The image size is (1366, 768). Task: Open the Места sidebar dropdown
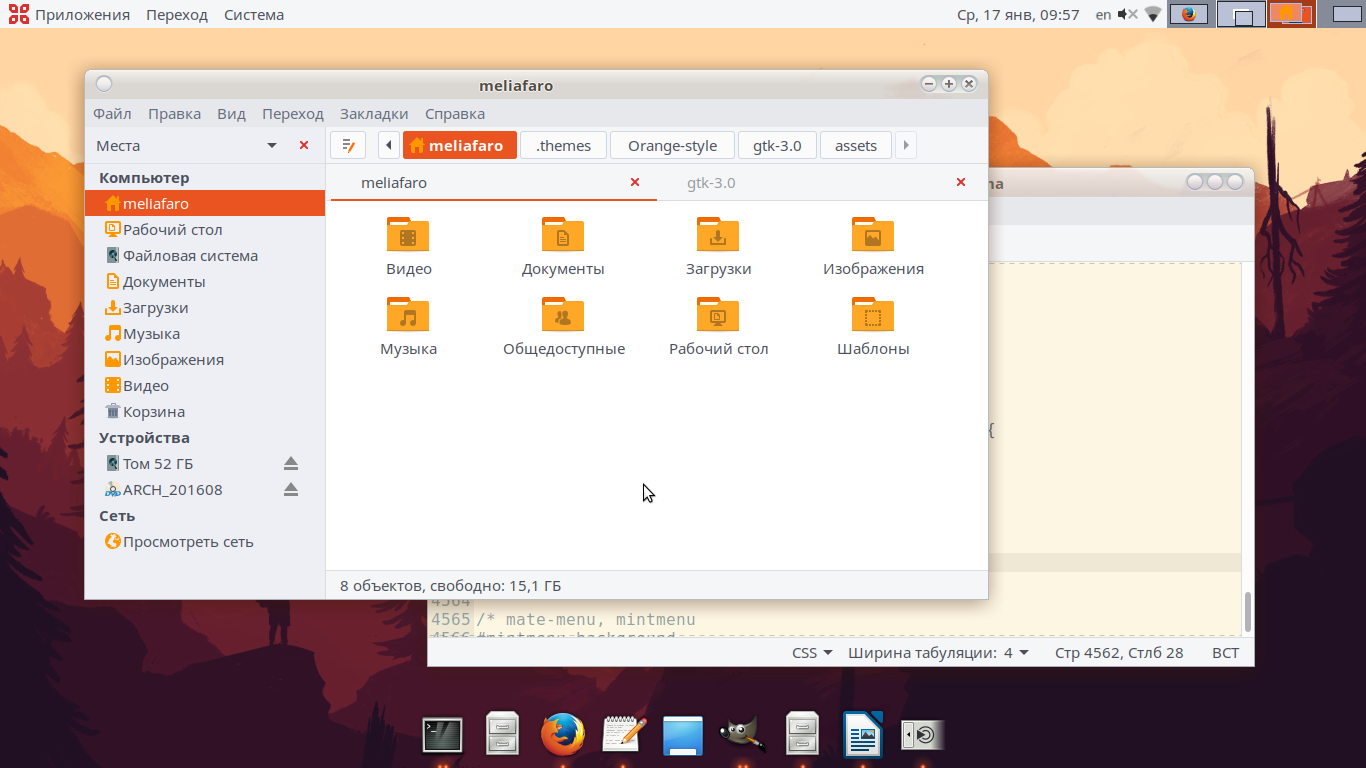click(x=272, y=146)
